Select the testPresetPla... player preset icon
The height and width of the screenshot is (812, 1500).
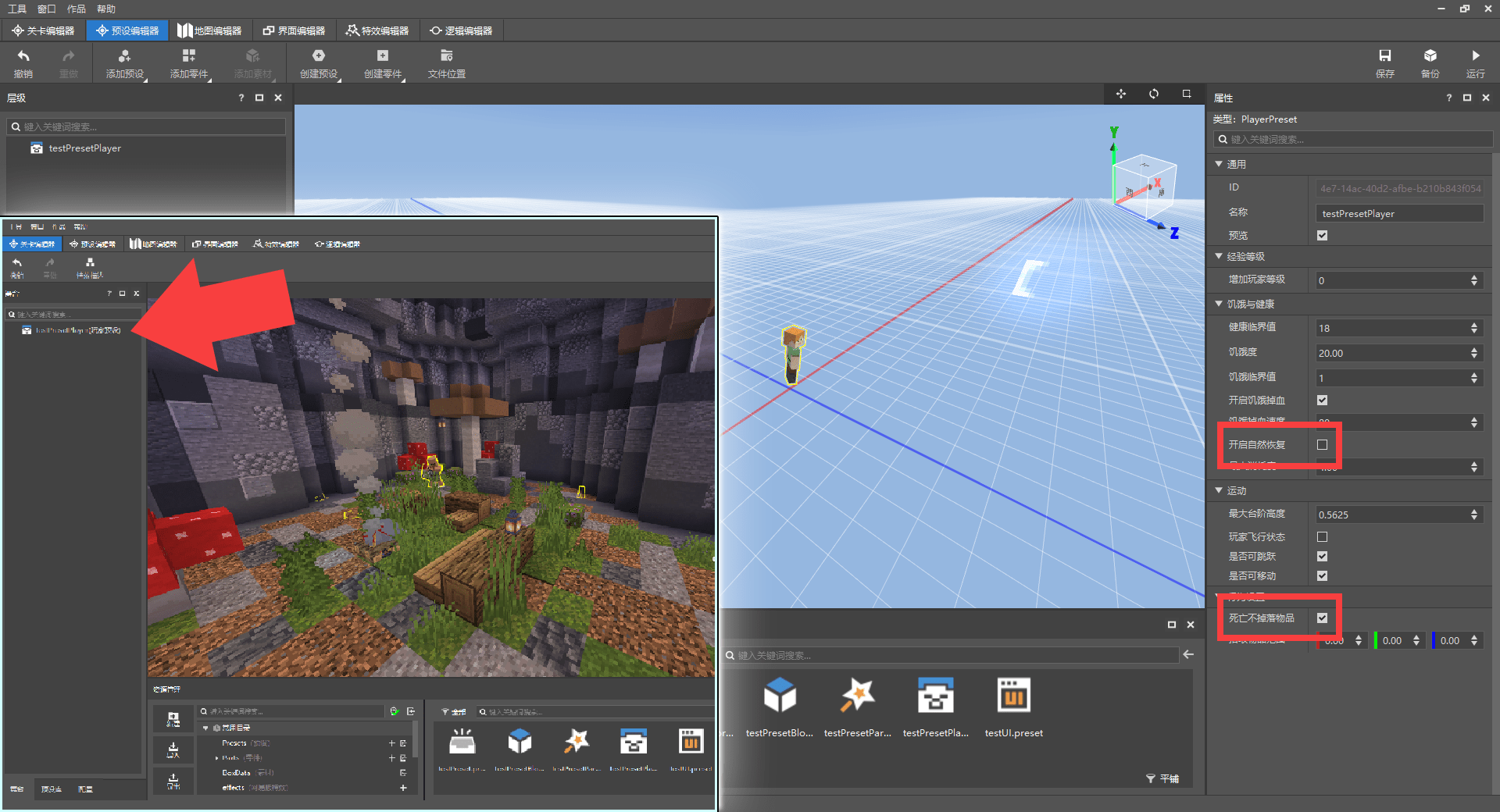tap(935, 695)
